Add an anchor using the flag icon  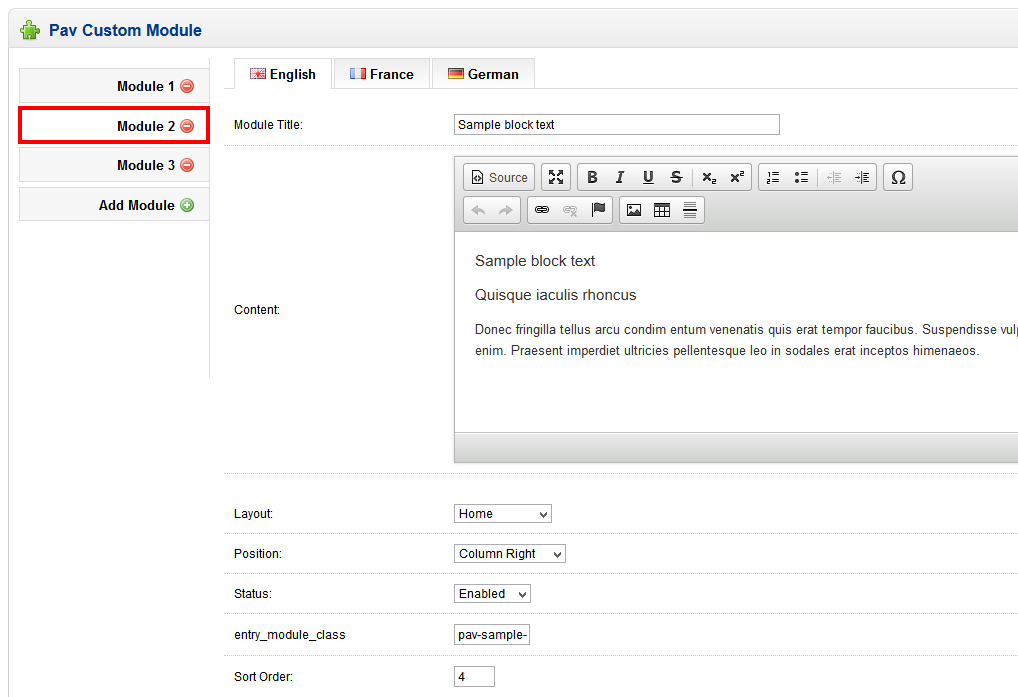coord(598,210)
